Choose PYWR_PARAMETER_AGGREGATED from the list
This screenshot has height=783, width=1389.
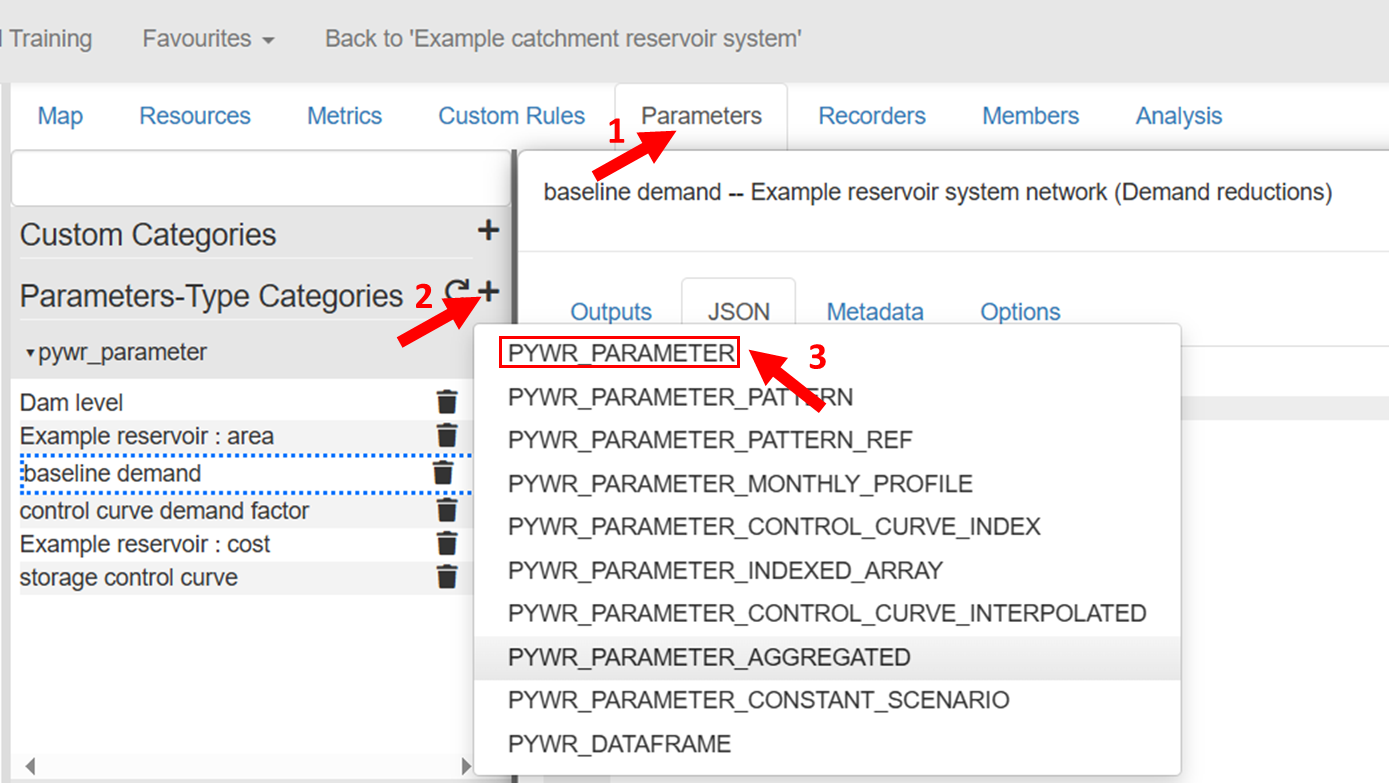coord(709,657)
